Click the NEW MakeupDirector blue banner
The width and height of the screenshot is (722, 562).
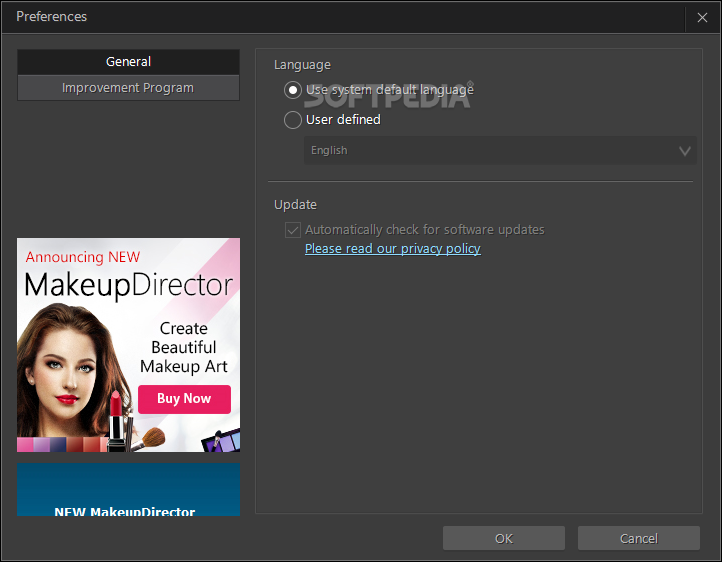128,490
